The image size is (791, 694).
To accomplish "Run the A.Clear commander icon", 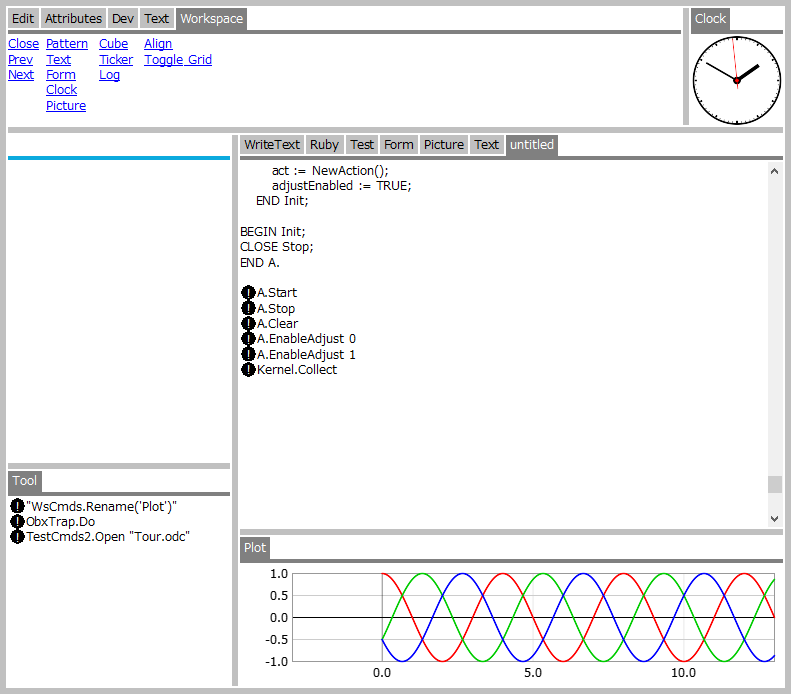I will point(248,324).
